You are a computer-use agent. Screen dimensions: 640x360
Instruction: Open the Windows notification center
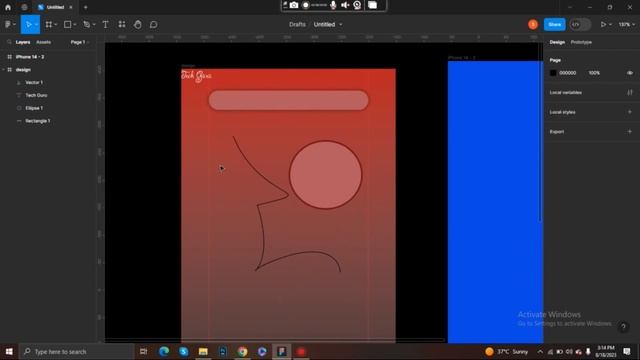pos(627,351)
